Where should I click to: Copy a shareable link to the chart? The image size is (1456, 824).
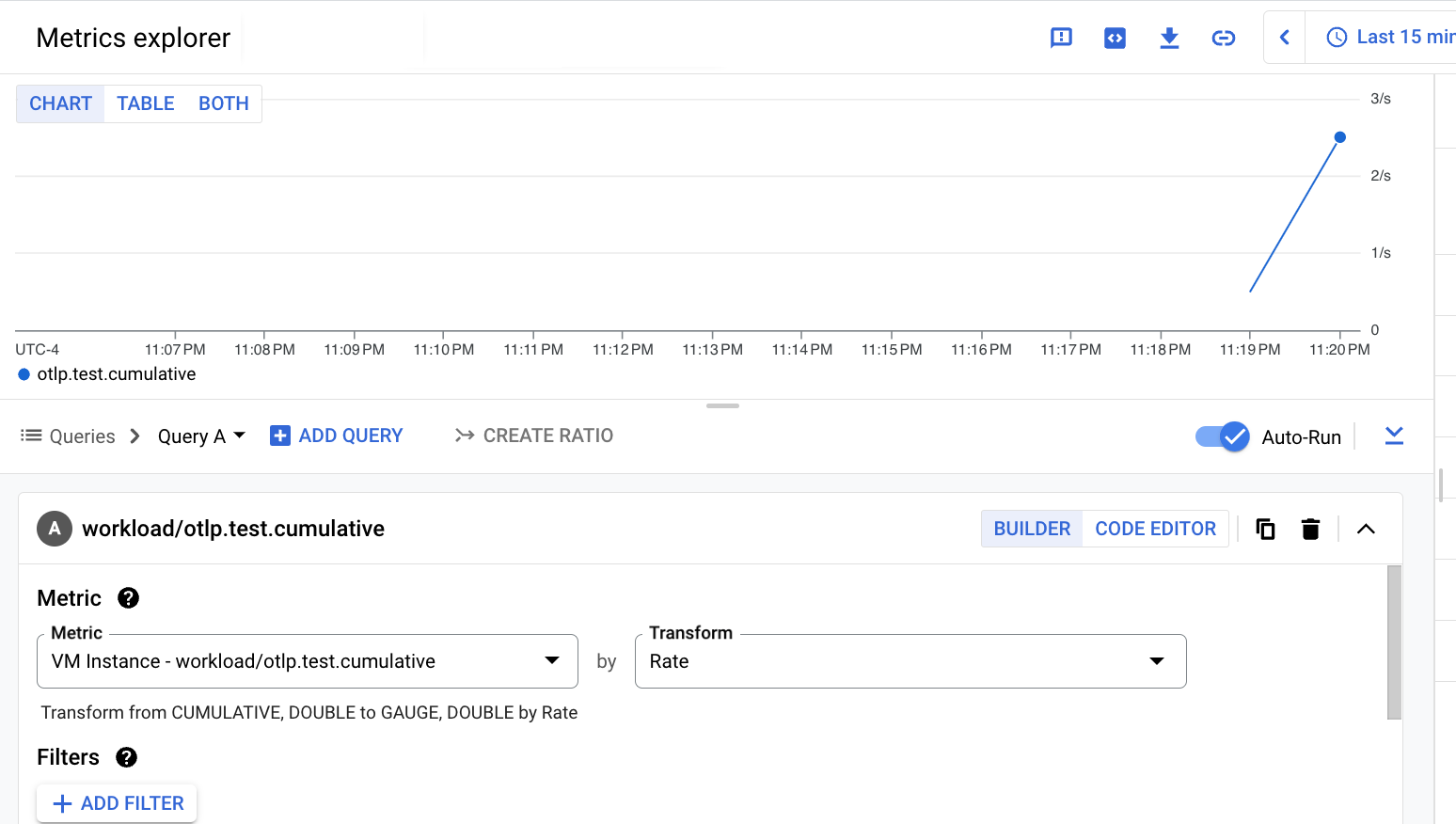click(1224, 38)
